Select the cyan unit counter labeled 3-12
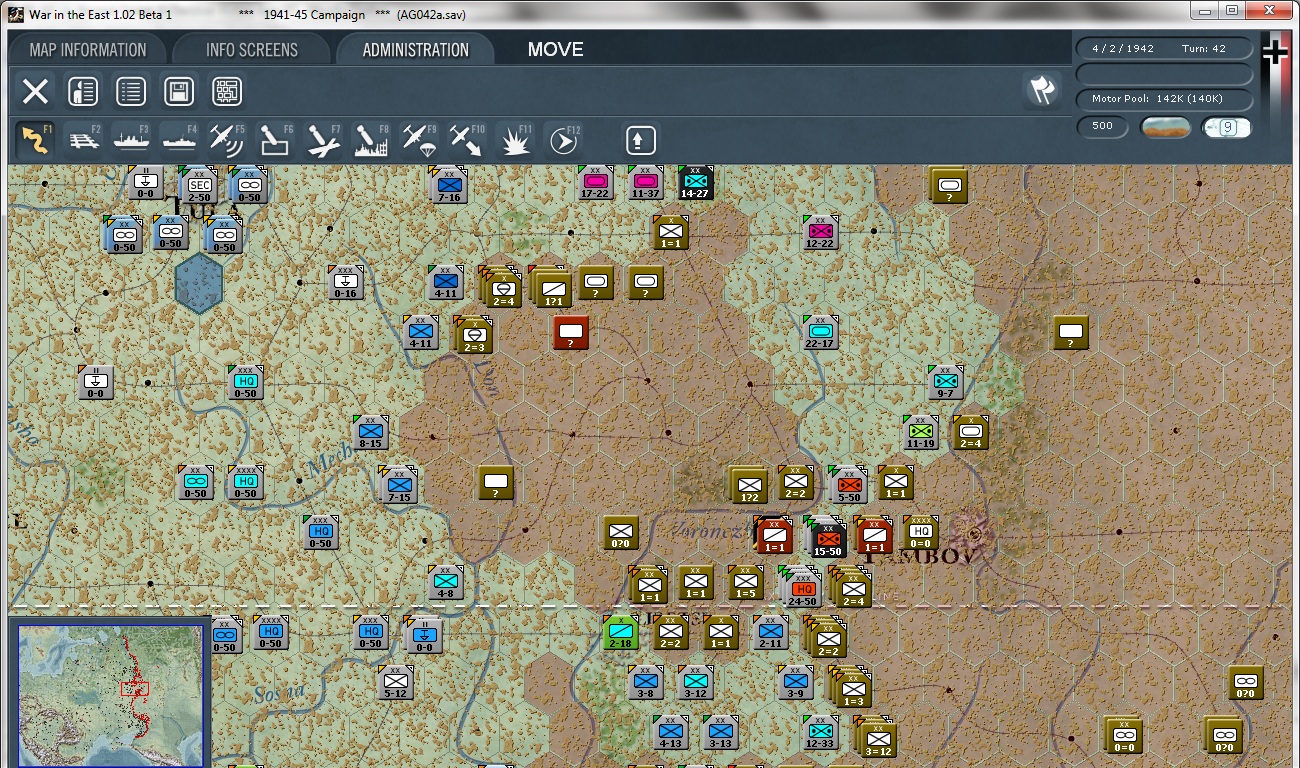This screenshot has width=1300, height=768. click(x=696, y=682)
